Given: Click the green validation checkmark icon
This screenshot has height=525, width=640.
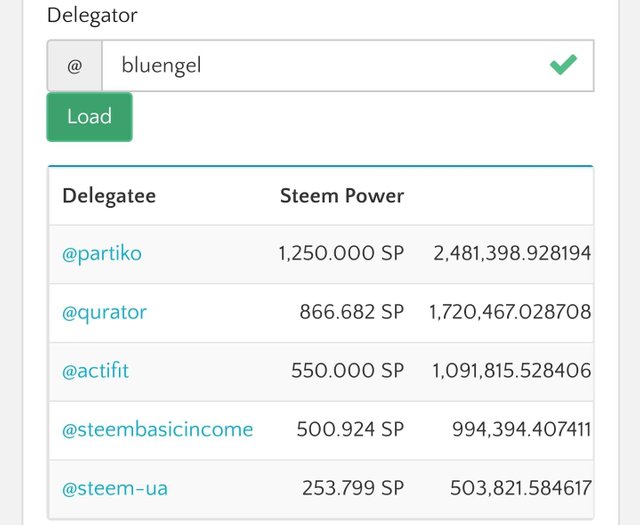Looking at the screenshot, I should point(563,65).
